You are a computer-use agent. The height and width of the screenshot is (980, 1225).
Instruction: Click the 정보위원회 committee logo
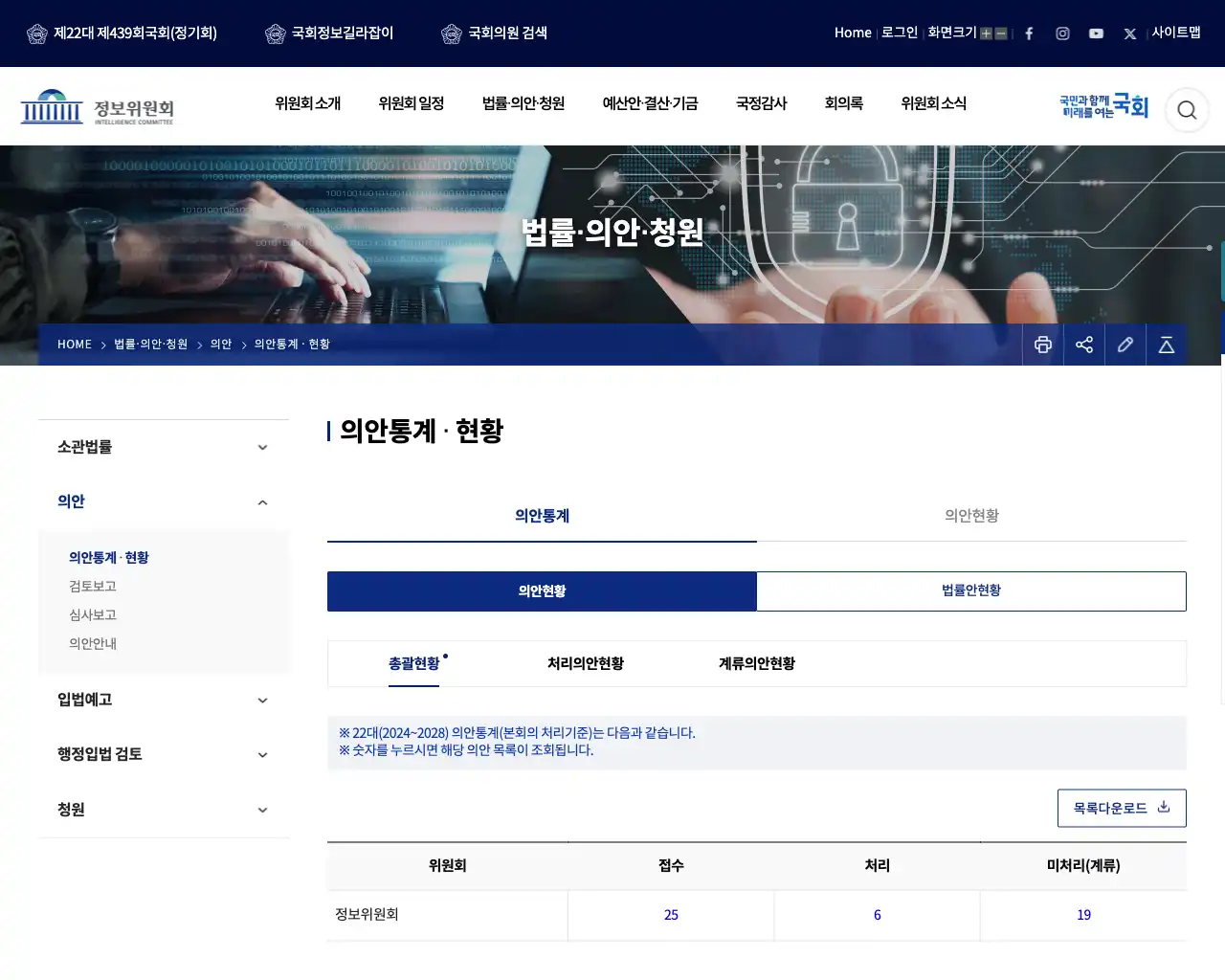click(97, 107)
